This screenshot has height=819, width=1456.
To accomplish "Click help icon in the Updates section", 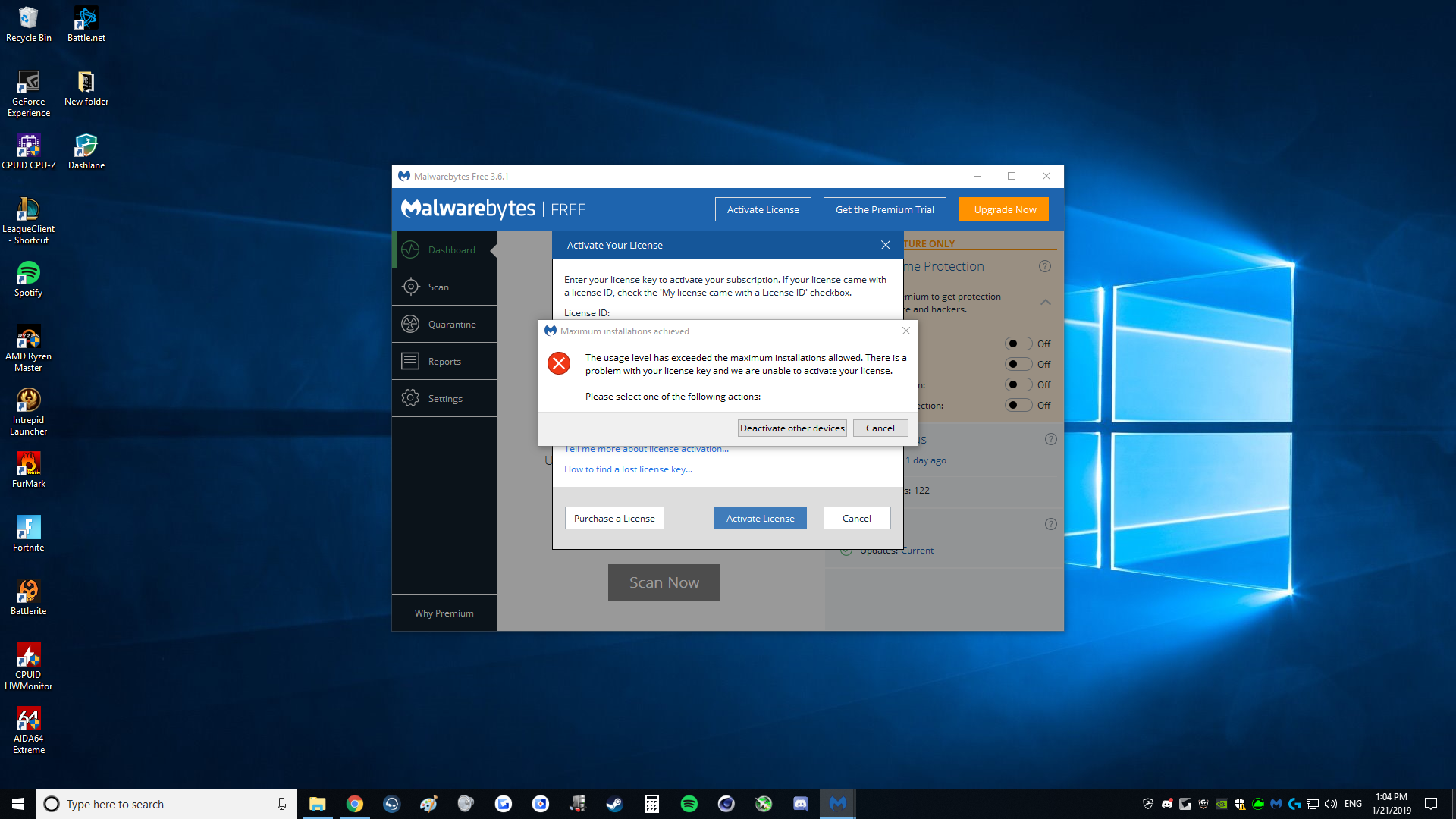I will [x=1051, y=524].
